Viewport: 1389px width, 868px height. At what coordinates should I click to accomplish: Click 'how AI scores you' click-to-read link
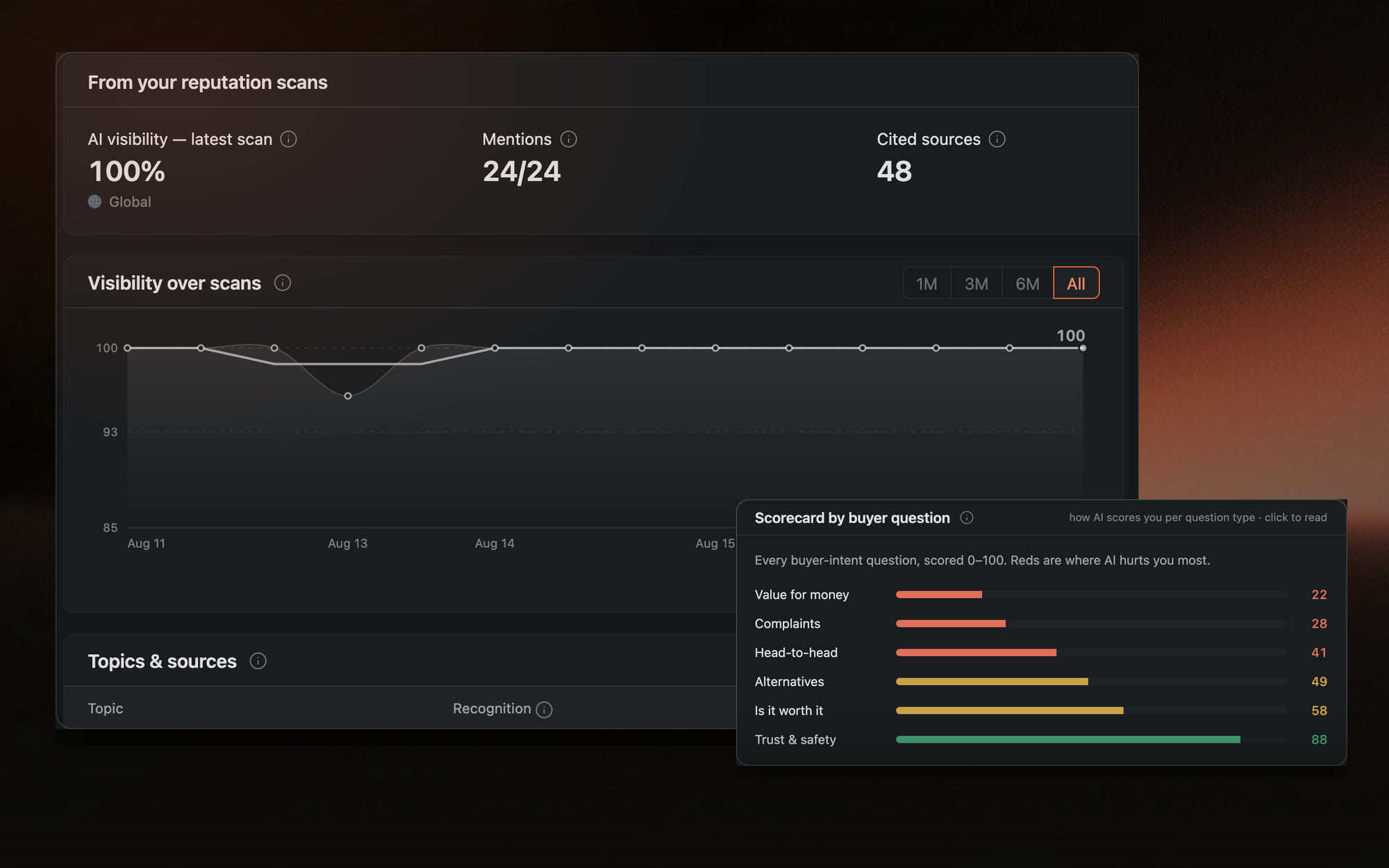click(1197, 518)
